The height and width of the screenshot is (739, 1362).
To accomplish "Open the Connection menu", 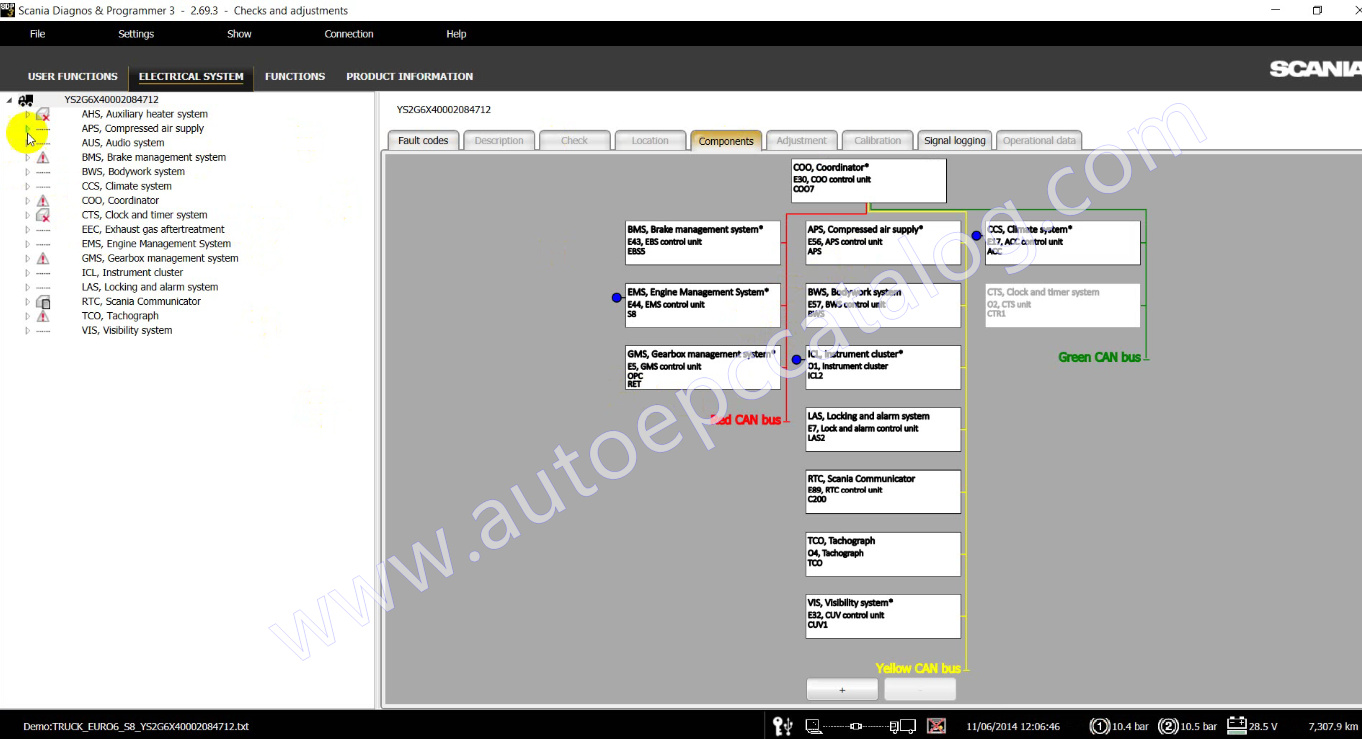I will [x=348, y=34].
